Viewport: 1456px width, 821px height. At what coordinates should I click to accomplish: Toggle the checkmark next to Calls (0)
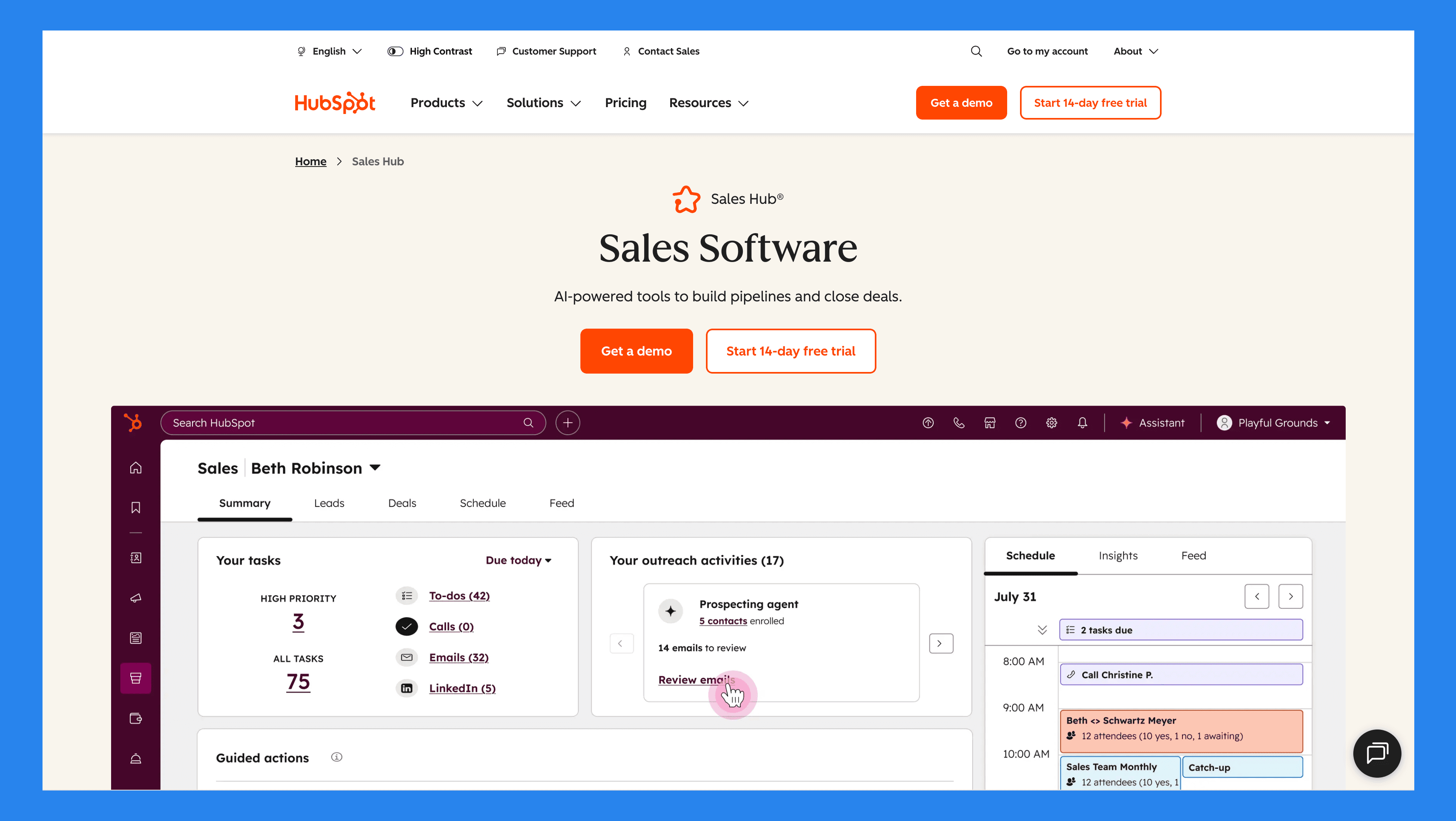click(406, 626)
